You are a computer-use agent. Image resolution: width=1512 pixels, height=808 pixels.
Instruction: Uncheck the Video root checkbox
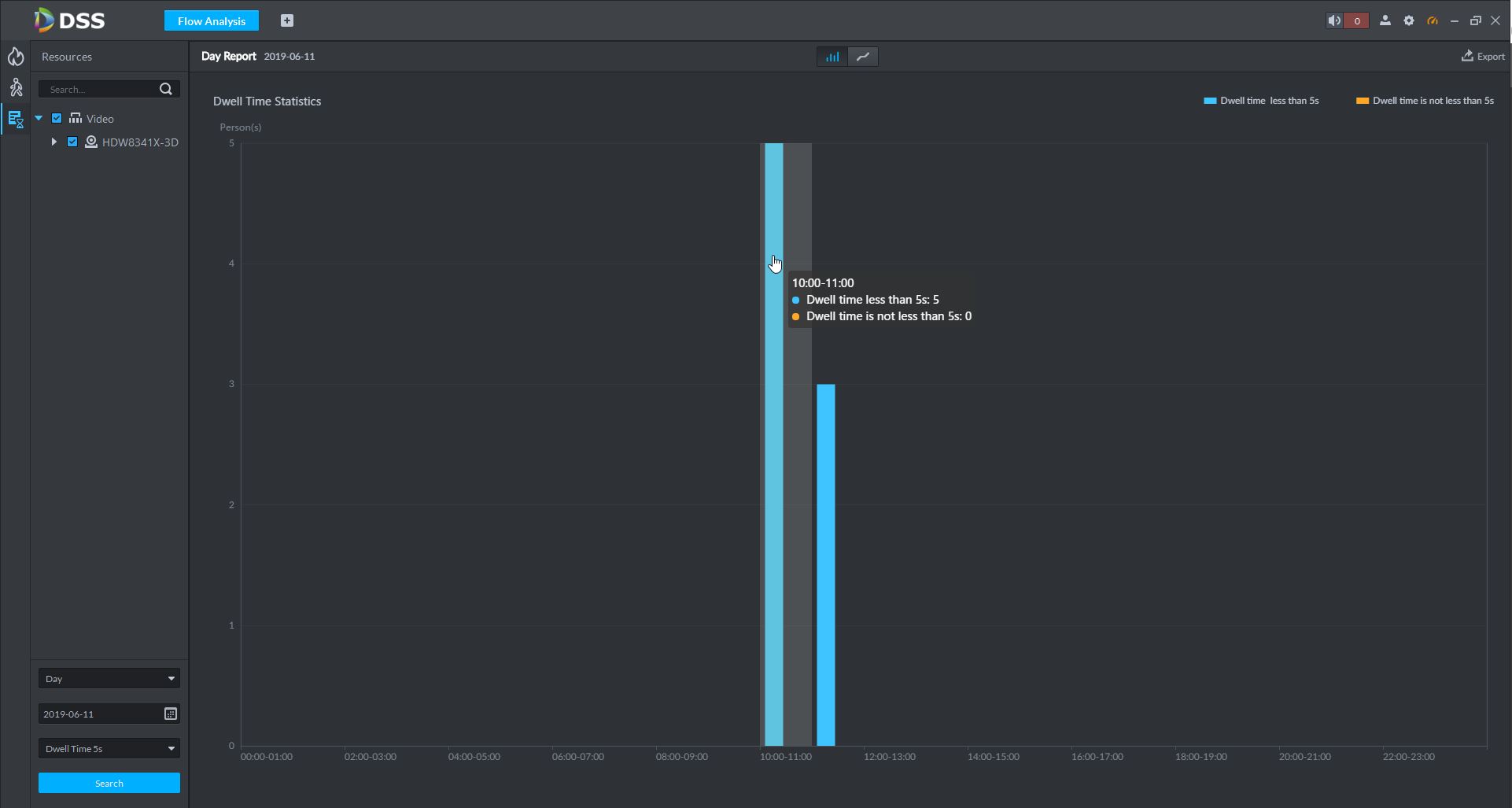(57, 119)
